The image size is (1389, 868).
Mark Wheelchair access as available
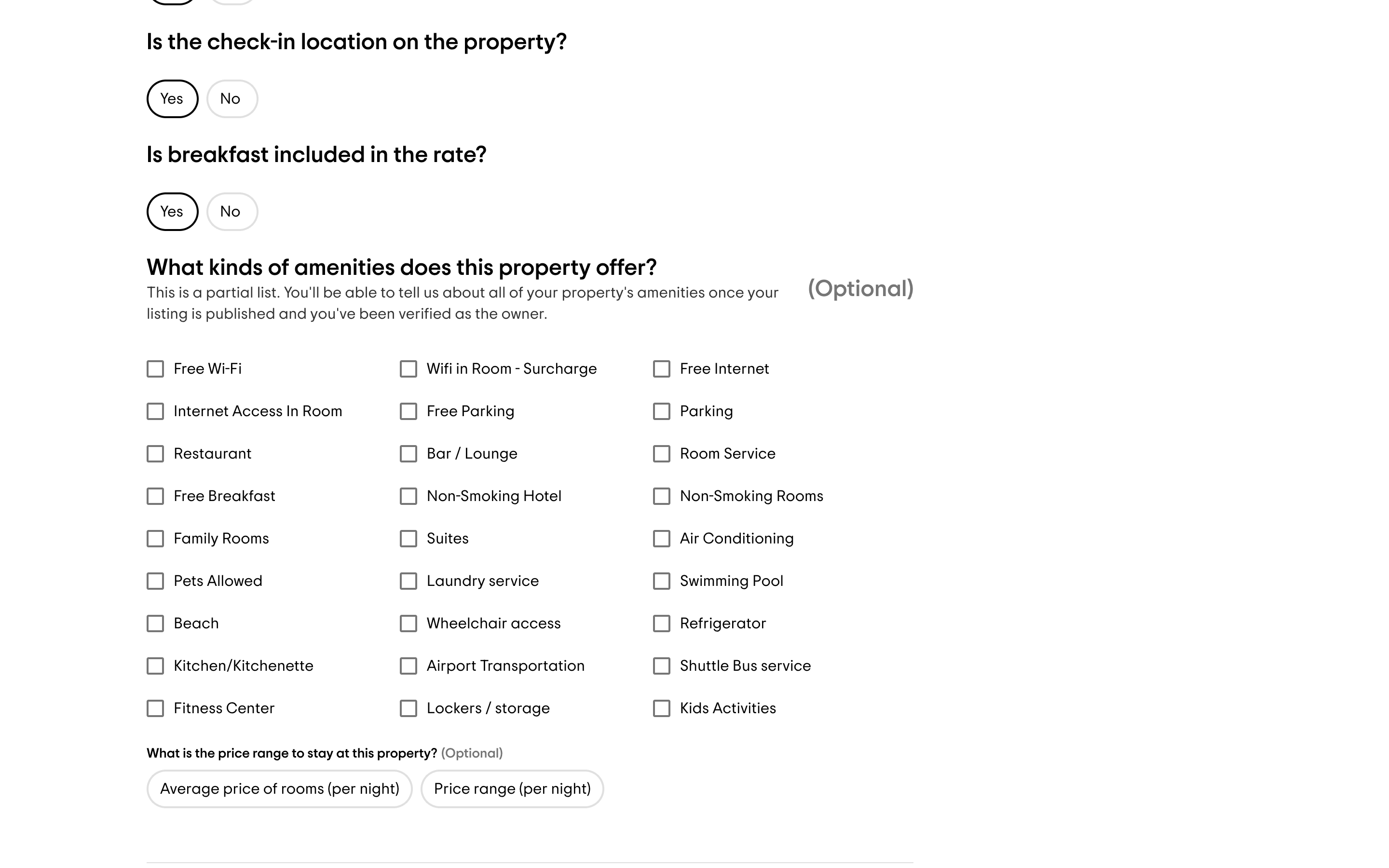tap(408, 624)
